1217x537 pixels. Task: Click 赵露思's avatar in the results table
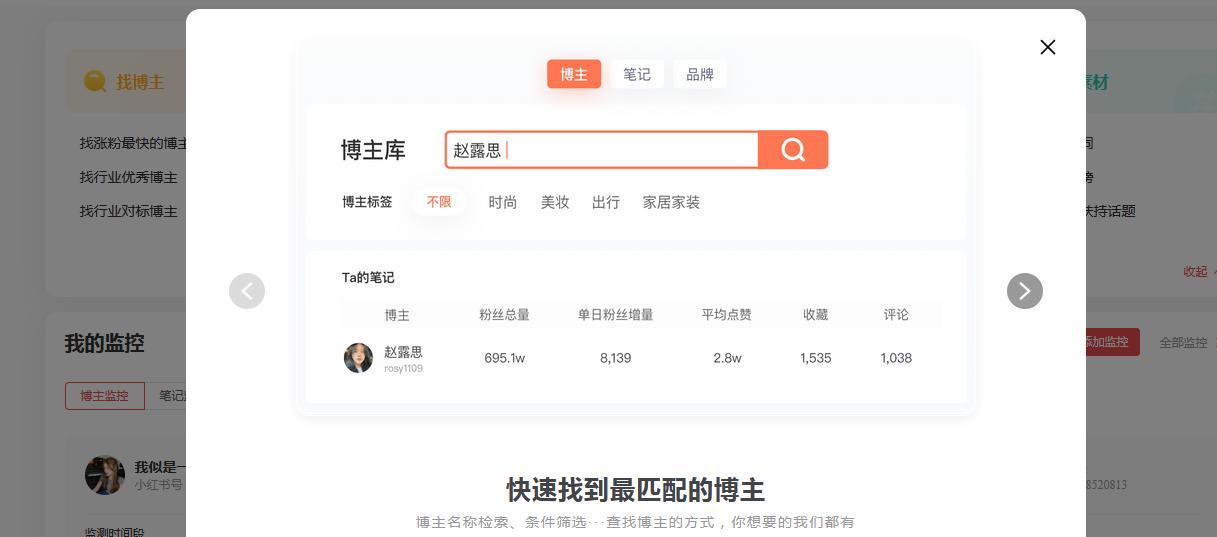tap(358, 358)
